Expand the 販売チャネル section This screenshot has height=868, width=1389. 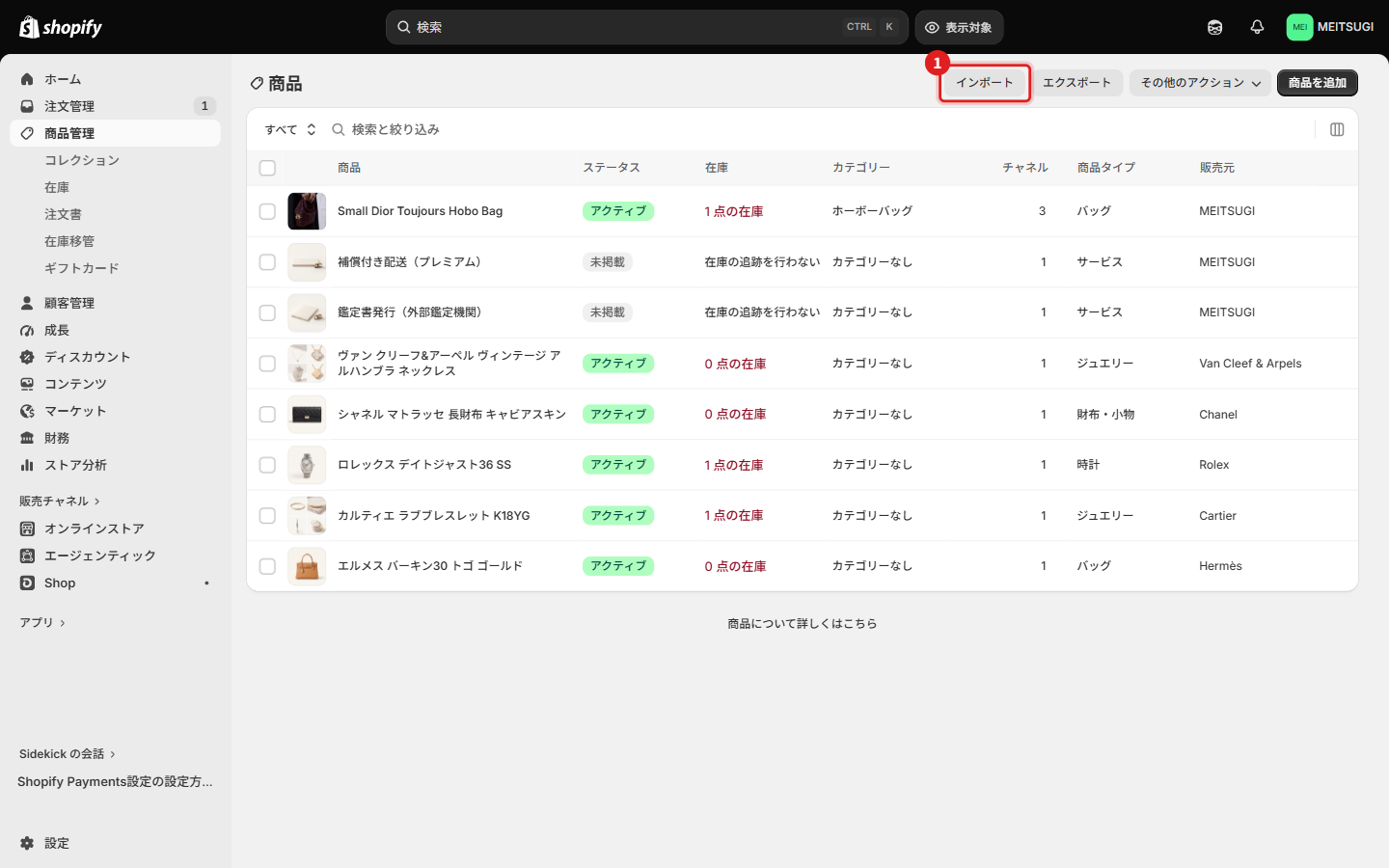(60, 502)
